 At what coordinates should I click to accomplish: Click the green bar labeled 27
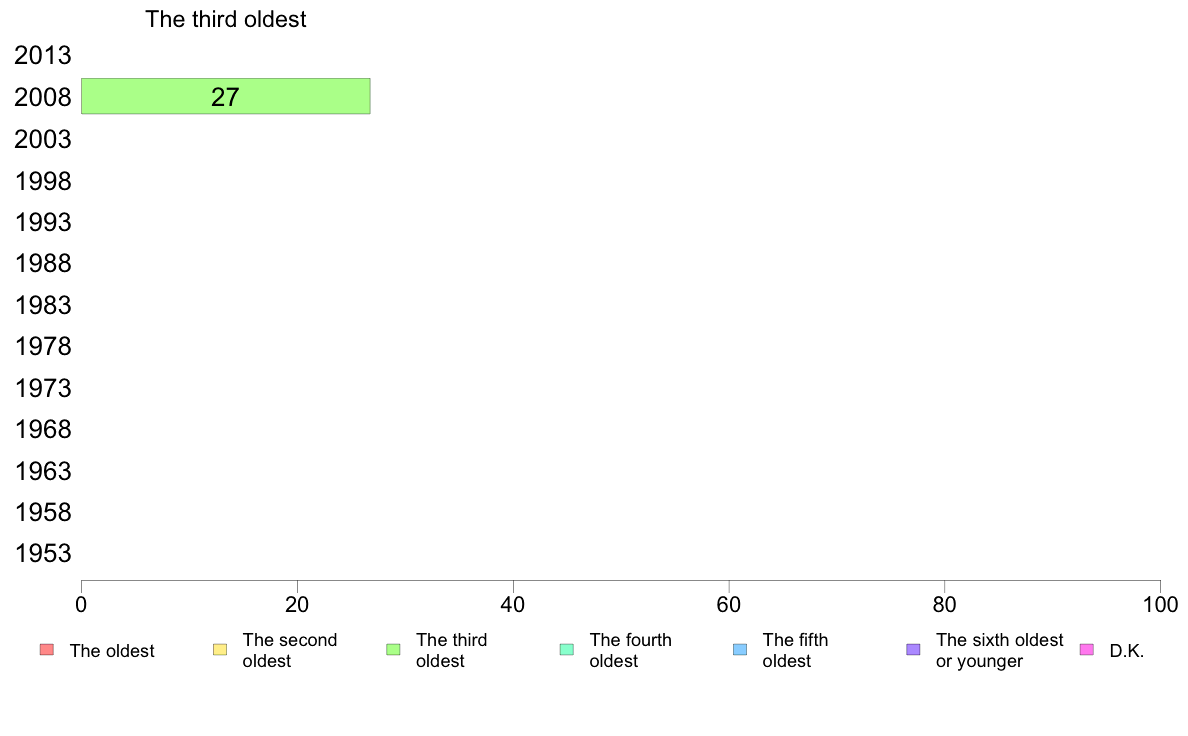click(226, 96)
